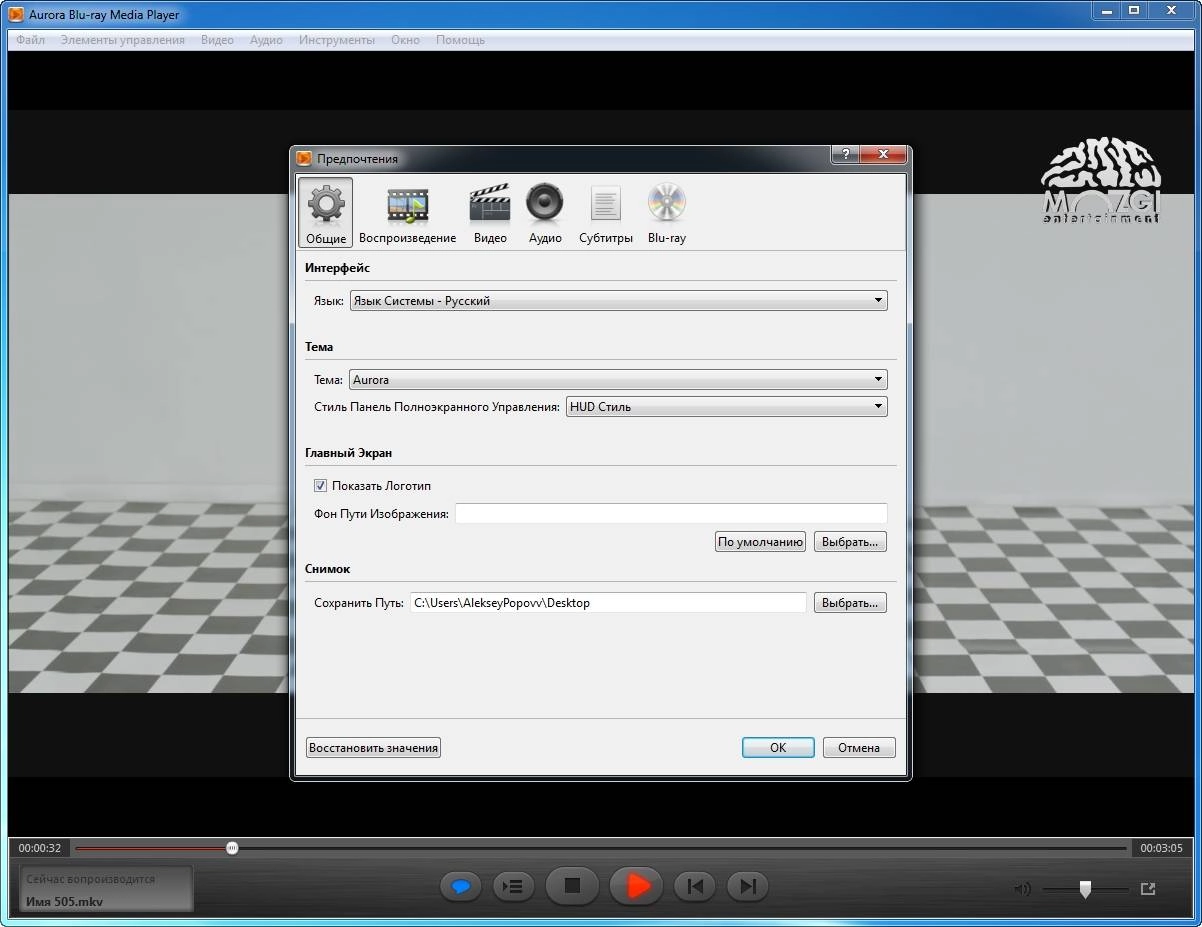
Task: Click the Фон Пути Изображения input field
Action: 671,514
